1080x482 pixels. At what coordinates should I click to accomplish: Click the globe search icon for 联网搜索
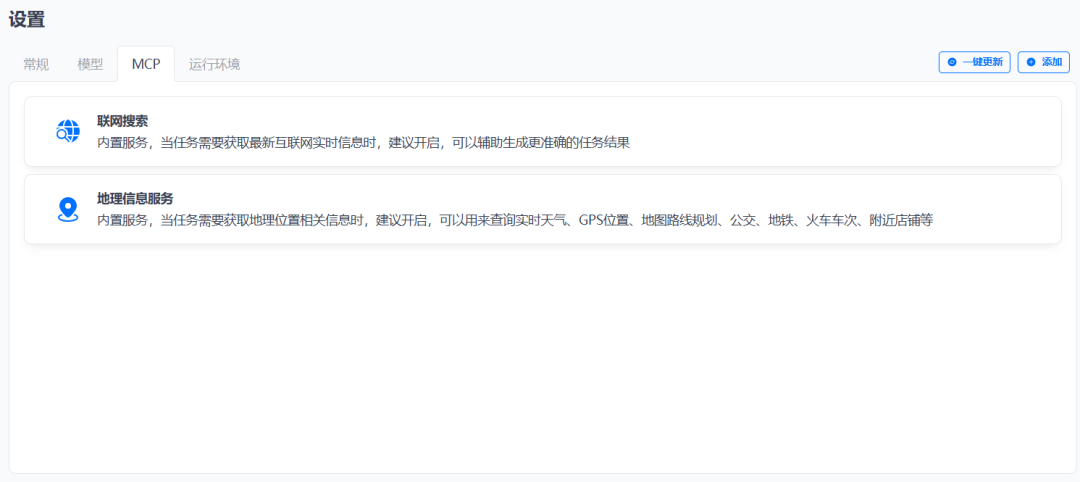click(68, 131)
